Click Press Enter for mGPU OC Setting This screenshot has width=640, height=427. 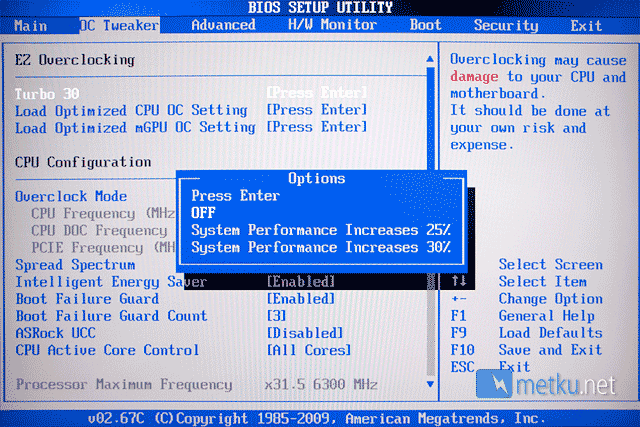pos(317,127)
